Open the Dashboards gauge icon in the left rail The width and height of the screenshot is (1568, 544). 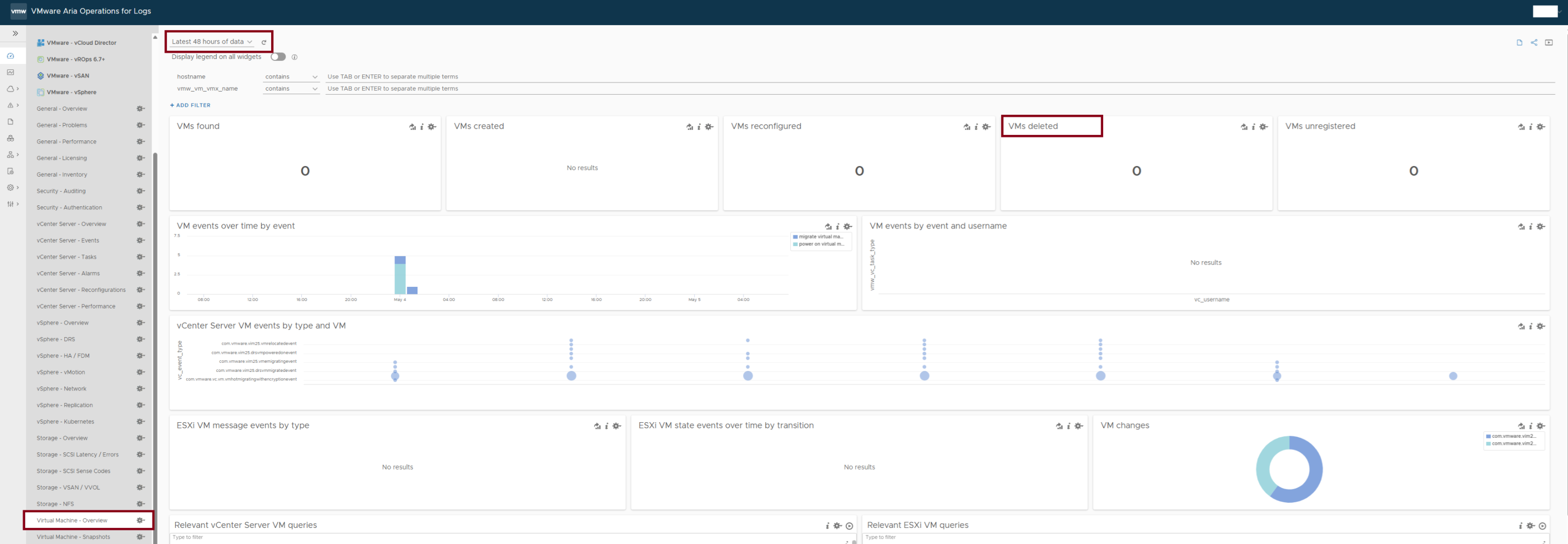[x=11, y=56]
